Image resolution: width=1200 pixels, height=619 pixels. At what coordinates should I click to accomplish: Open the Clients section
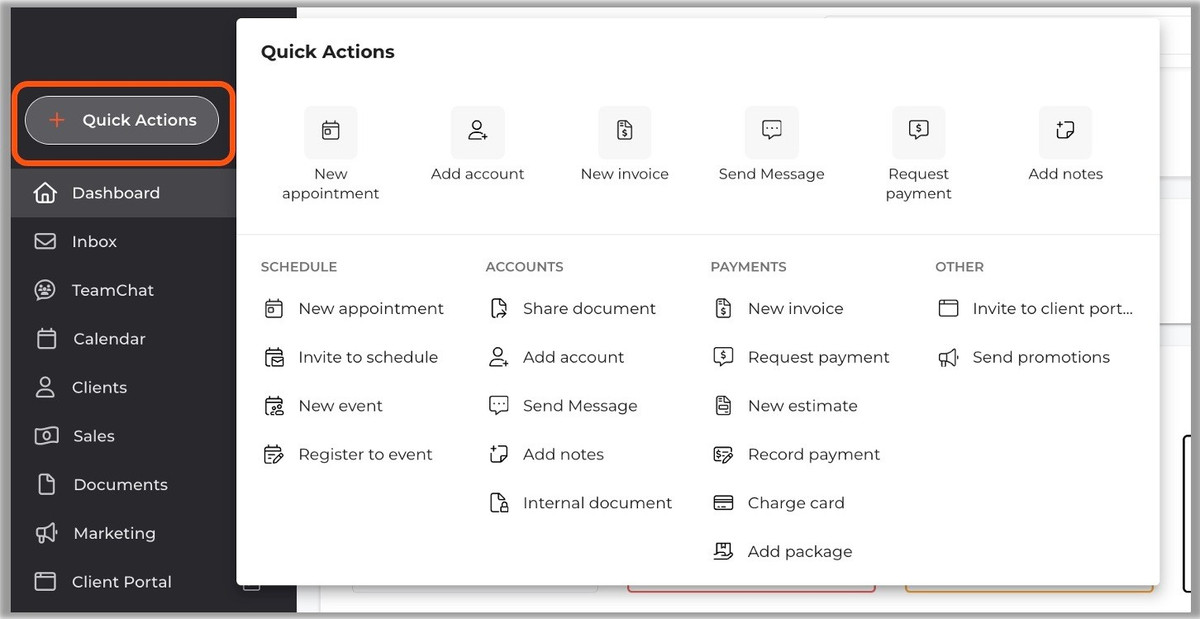coord(99,387)
